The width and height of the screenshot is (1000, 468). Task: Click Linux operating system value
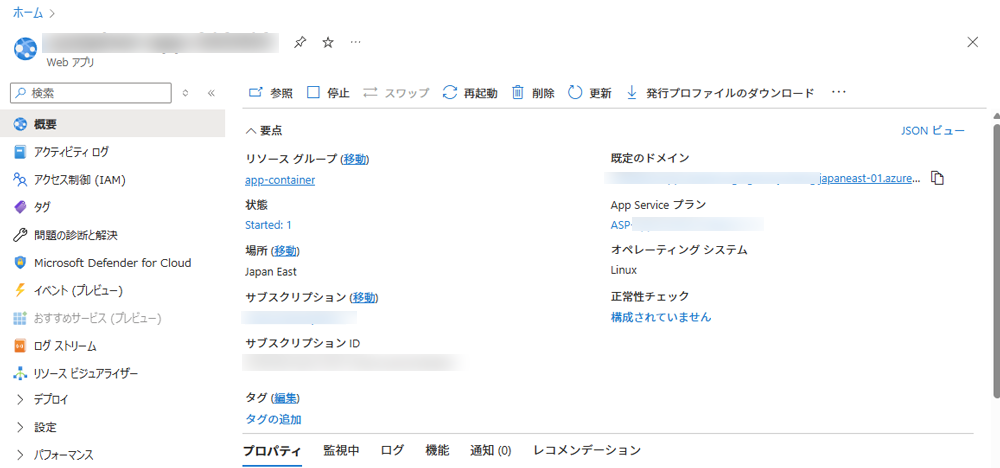click(x=624, y=270)
